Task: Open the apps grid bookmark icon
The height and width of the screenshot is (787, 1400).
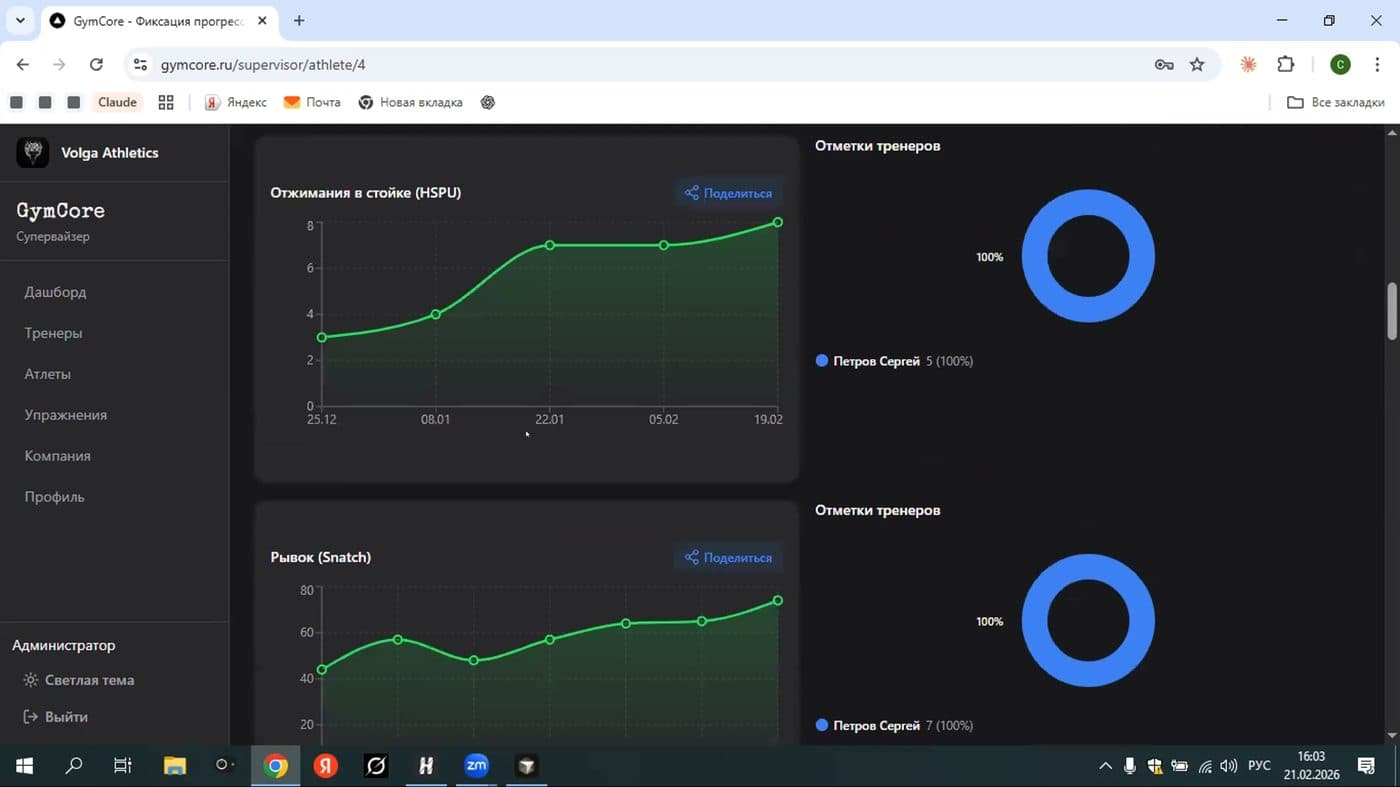Action: coord(166,102)
